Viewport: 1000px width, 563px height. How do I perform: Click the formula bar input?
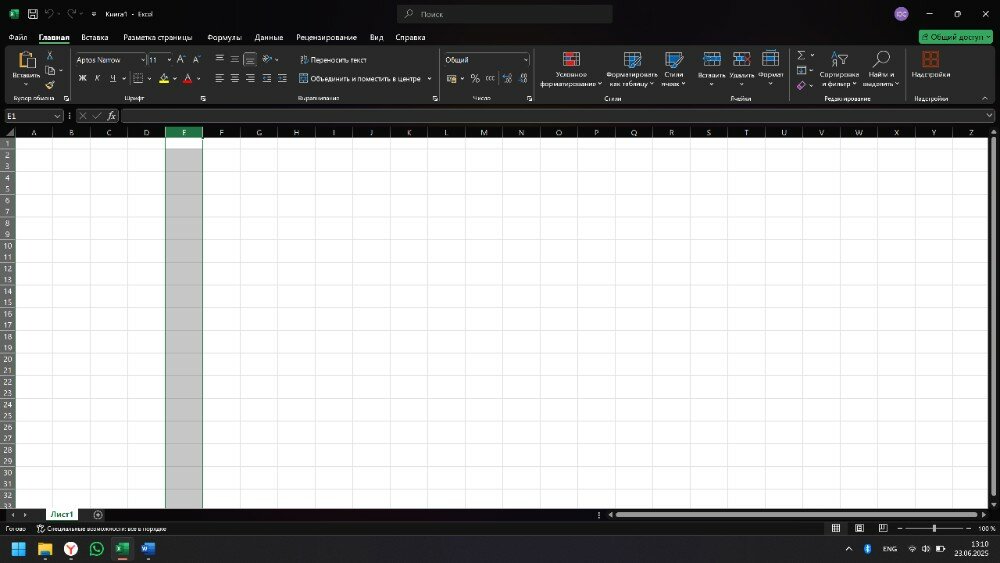[x=552, y=116]
